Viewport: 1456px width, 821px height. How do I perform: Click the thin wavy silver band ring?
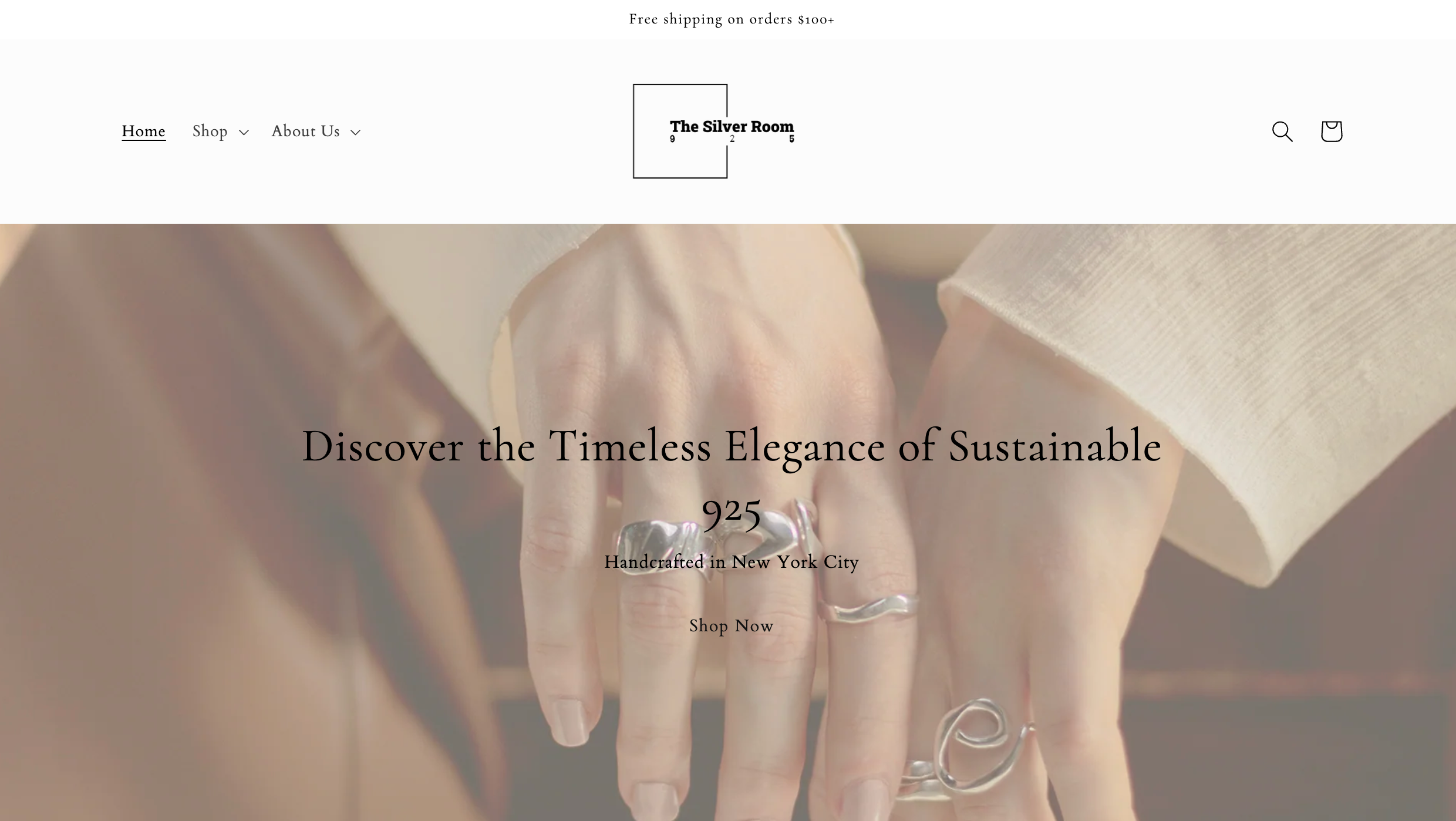(x=868, y=608)
